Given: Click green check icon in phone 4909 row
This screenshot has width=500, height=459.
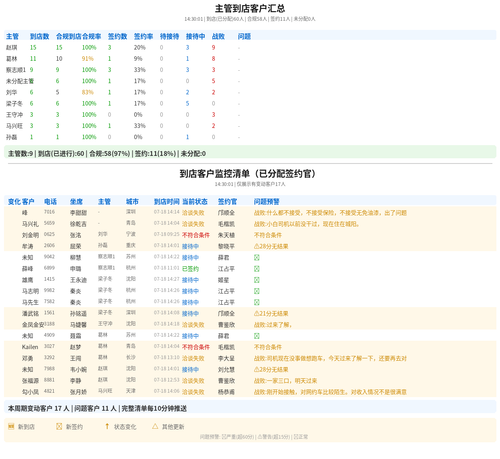Looking at the screenshot, I should [x=257, y=336].
